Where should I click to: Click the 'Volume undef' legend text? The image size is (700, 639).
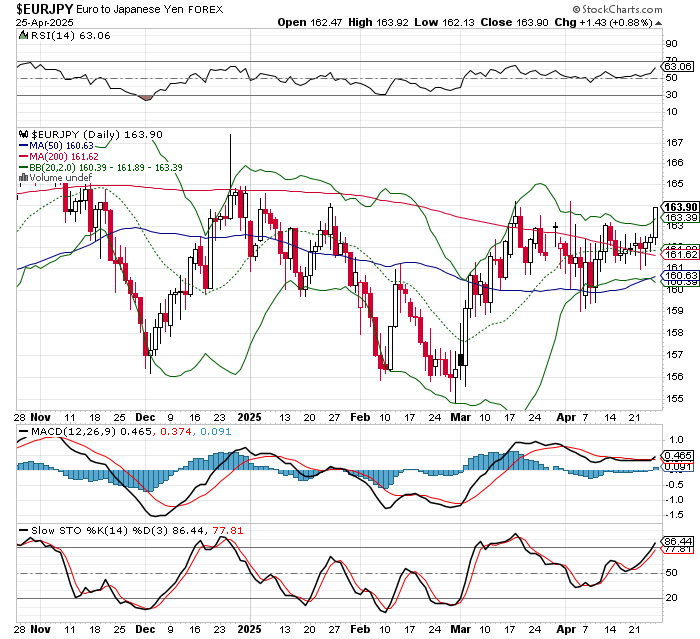point(60,178)
